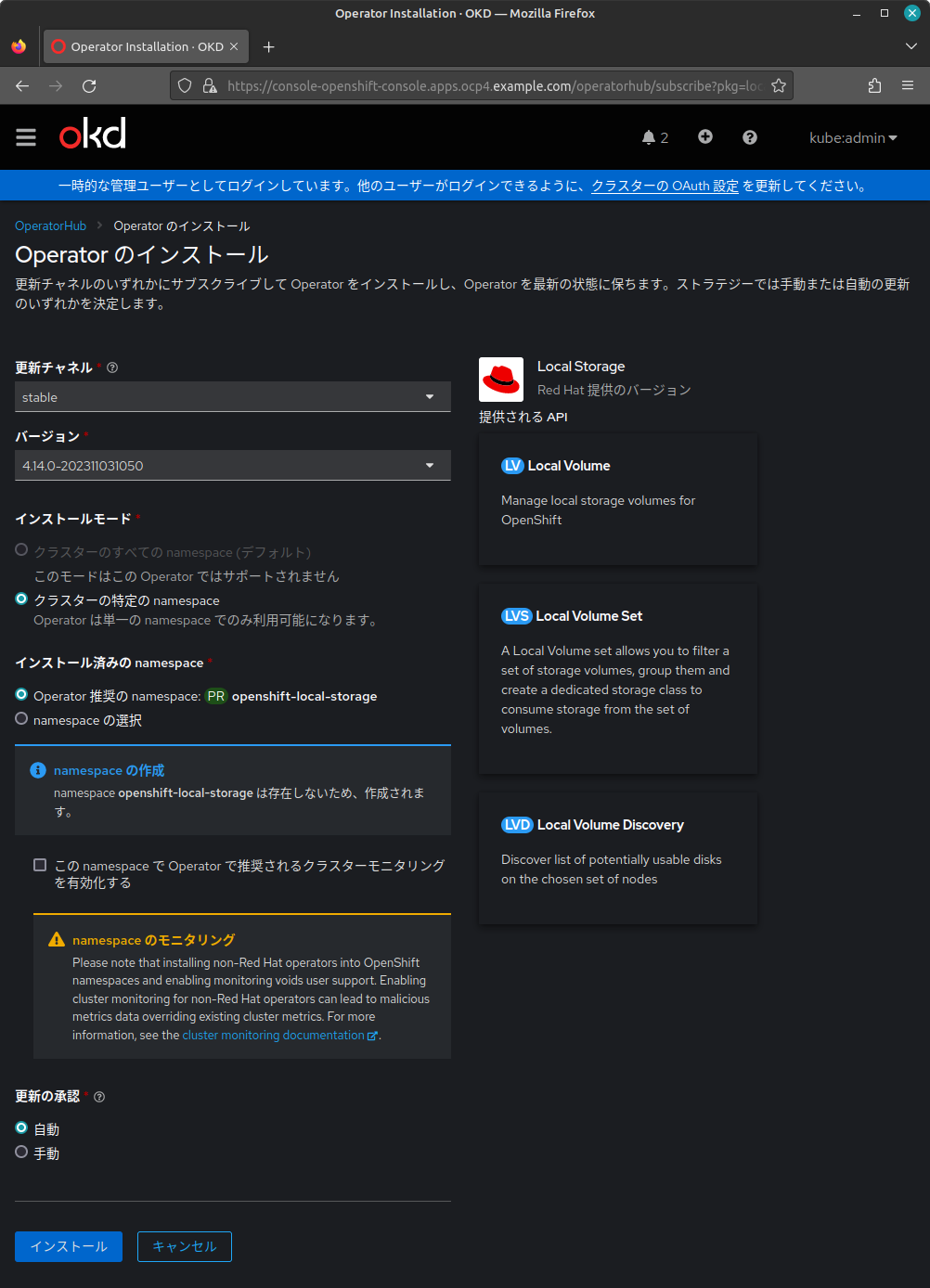Click the plus icon to import YAML
Viewport: 930px width, 1288px height.
[705, 136]
